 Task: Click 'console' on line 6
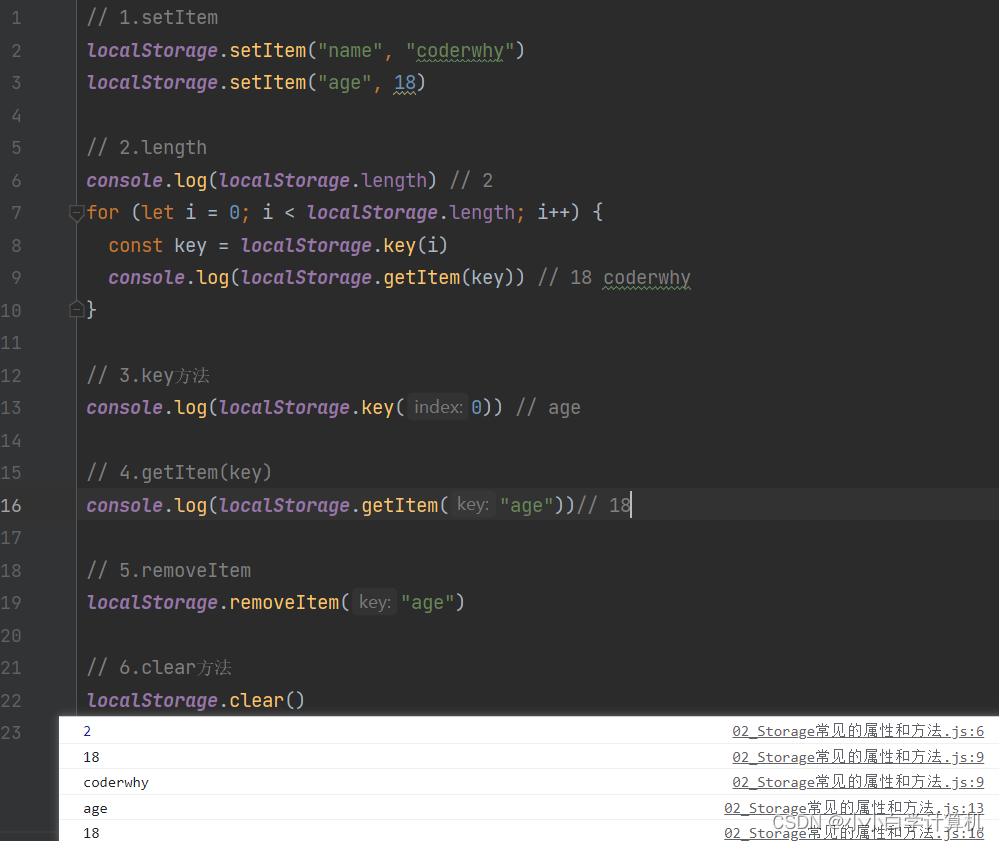[125, 180]
